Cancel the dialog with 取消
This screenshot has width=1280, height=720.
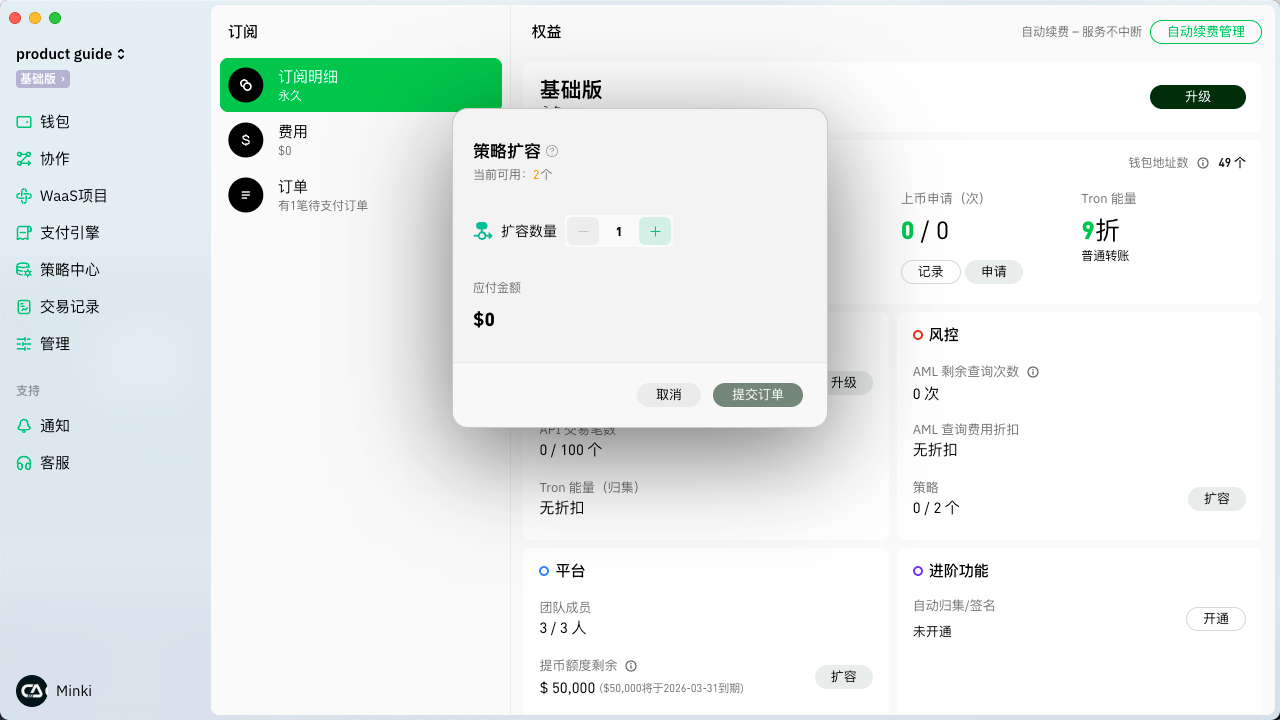coord(668,395)
